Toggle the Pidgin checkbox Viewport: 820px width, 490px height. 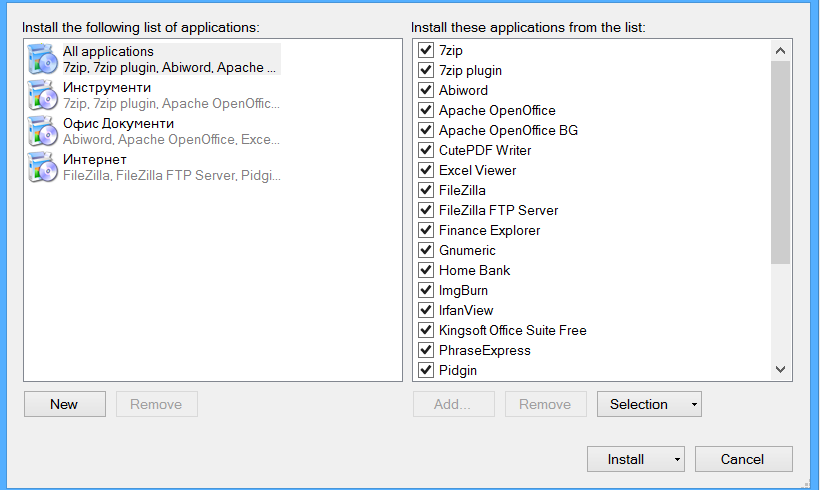click(426, 370)
